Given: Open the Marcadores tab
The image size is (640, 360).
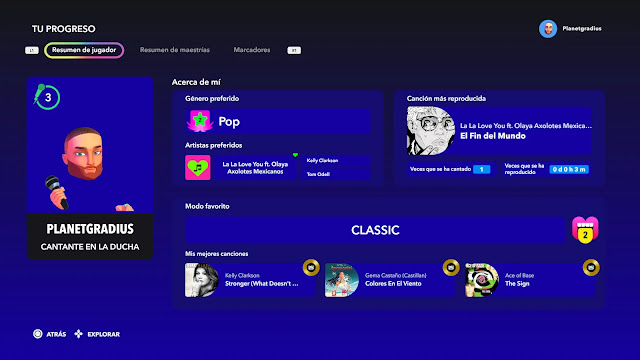Looking at the screenshot, I should tap(252, 50).
